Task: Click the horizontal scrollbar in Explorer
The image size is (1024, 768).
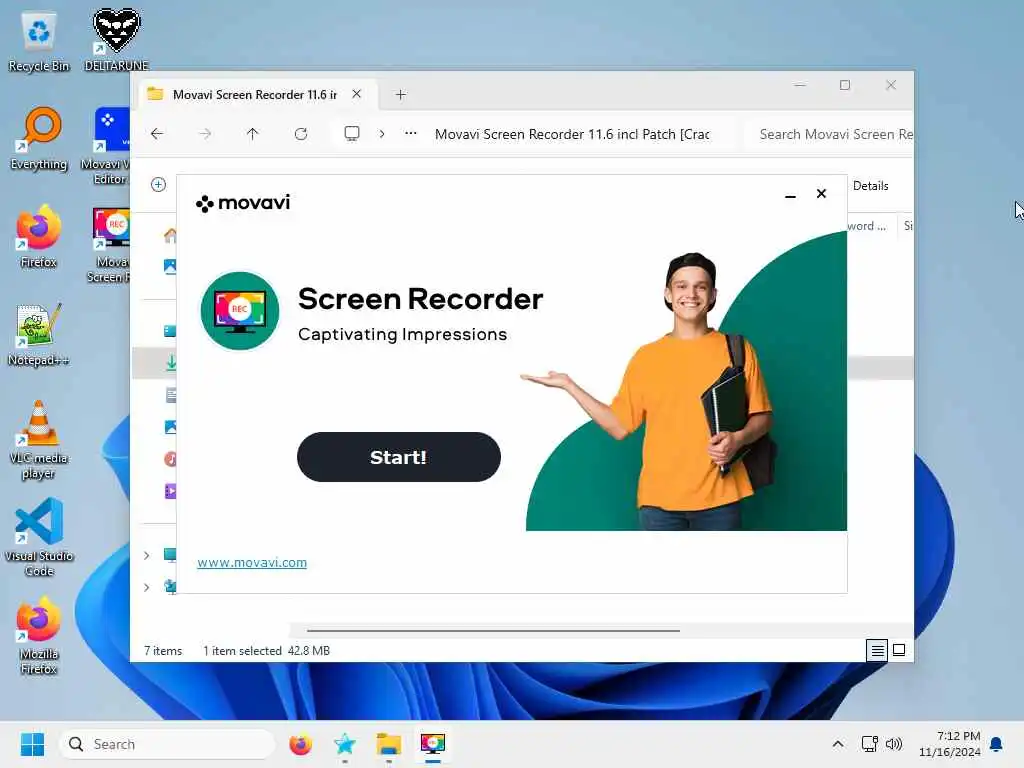Action: (493, 631)
